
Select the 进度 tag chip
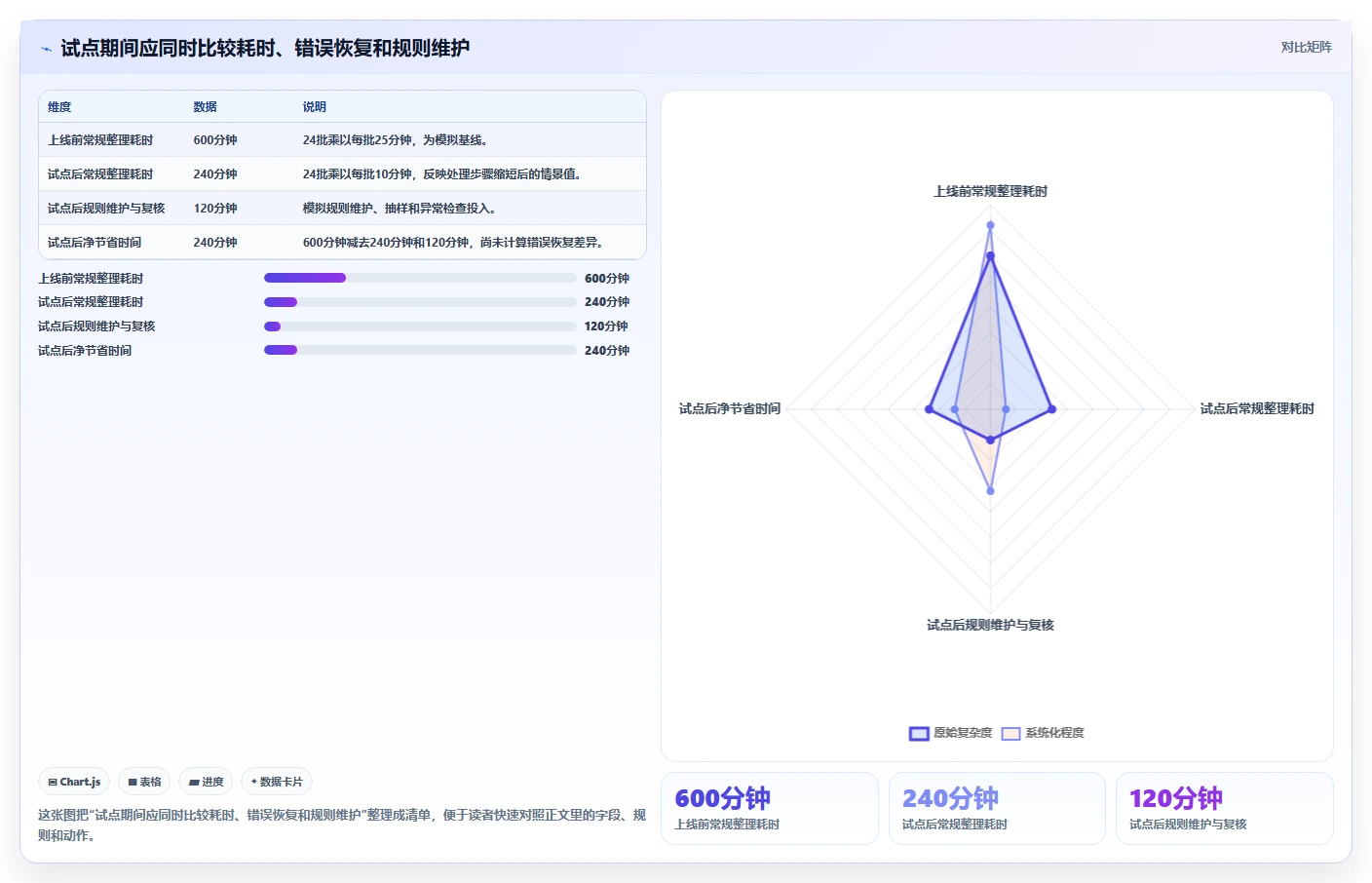[206, 782]
